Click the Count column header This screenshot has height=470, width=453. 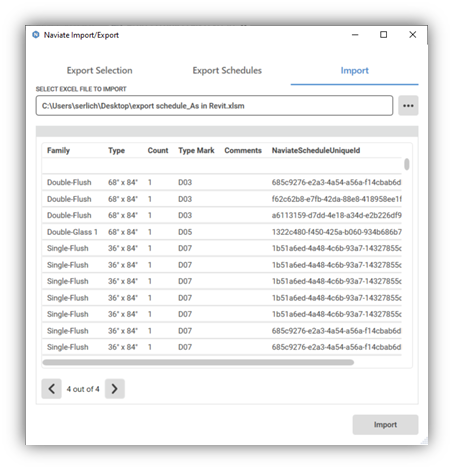(158, 150)
